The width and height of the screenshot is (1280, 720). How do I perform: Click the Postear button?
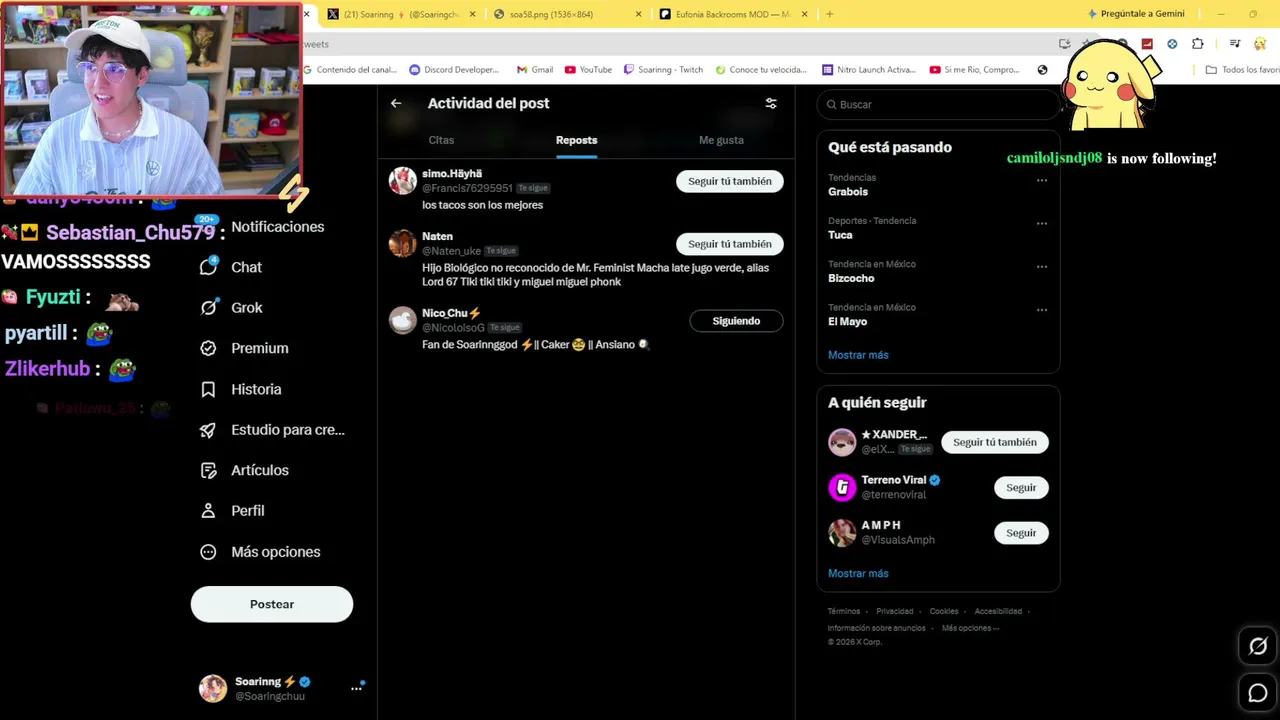click(272, 604)
